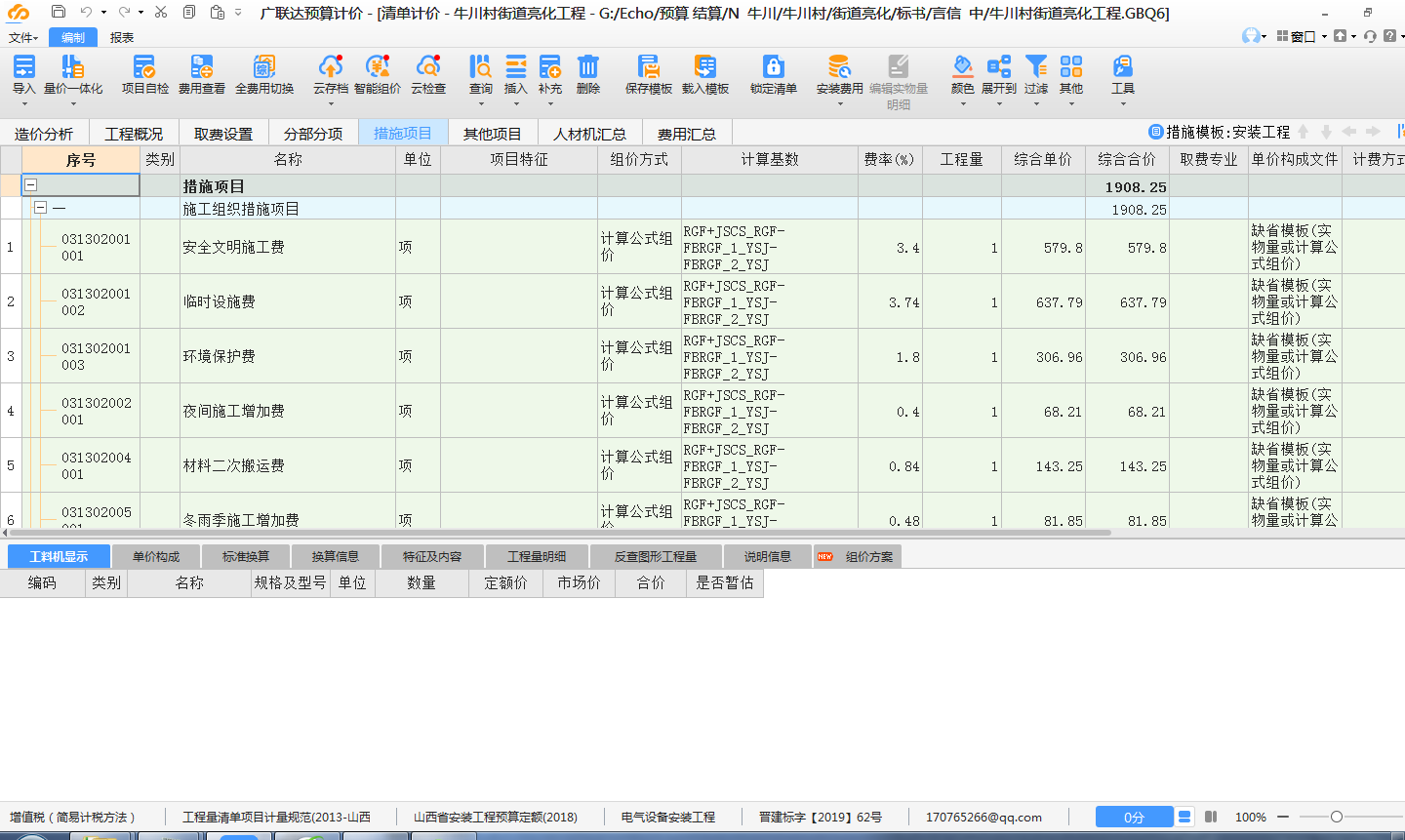Open the 量价一体化 tool
Screen dimensions: 1405x840
[73, 66]
